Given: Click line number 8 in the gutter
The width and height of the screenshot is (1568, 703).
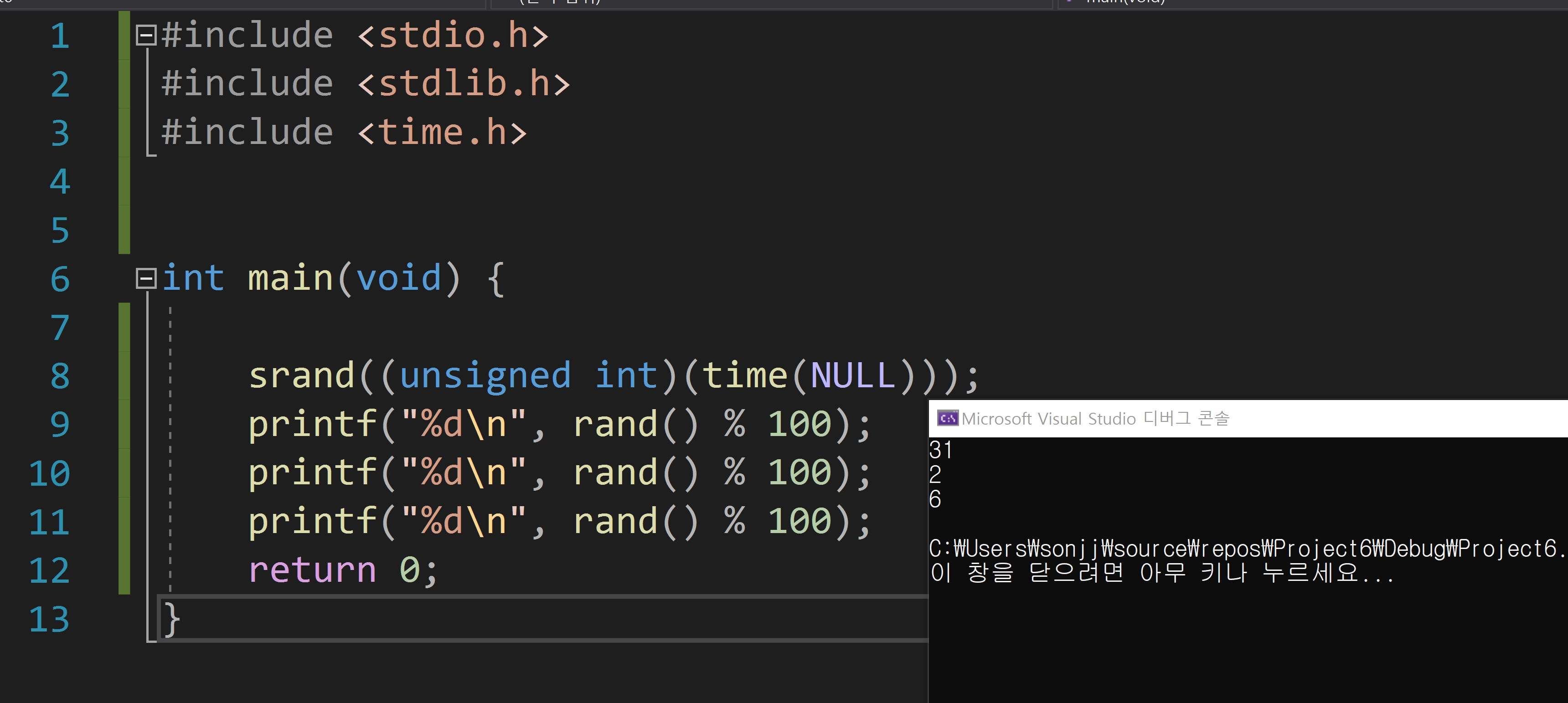Looking at the screenshot, I should point(60,375).
